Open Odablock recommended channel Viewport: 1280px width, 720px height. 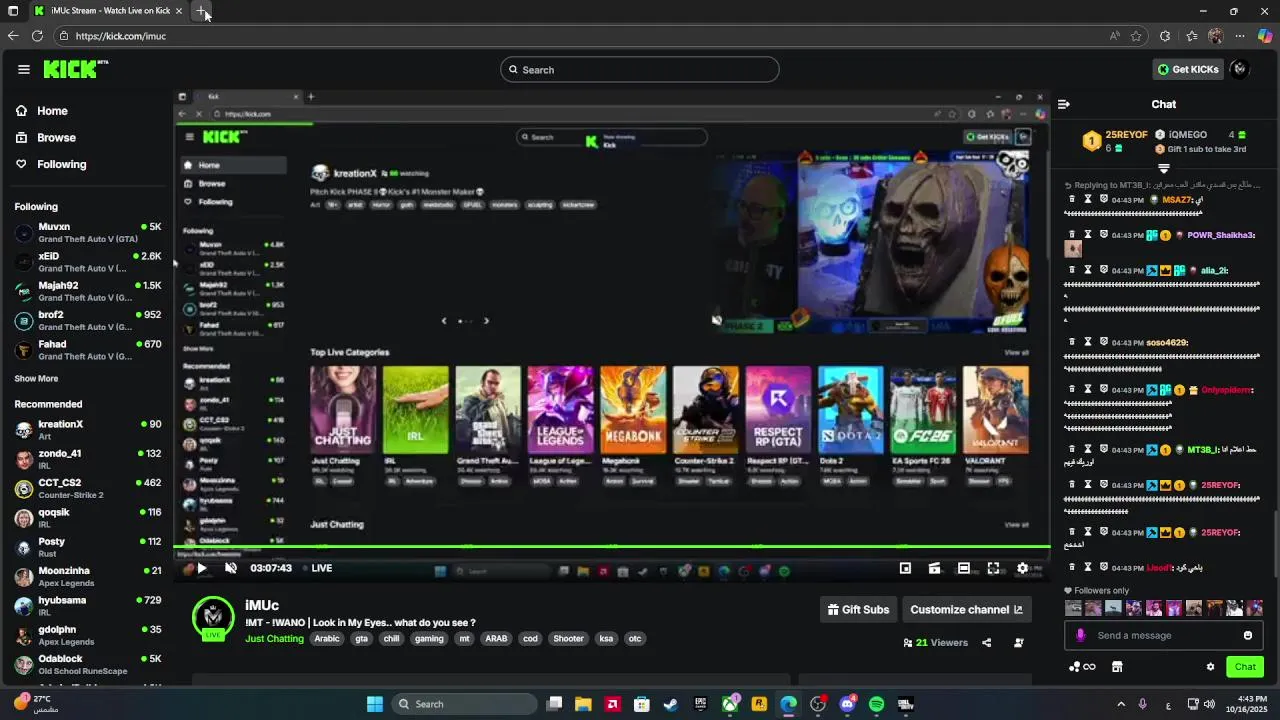coord(88,664)
